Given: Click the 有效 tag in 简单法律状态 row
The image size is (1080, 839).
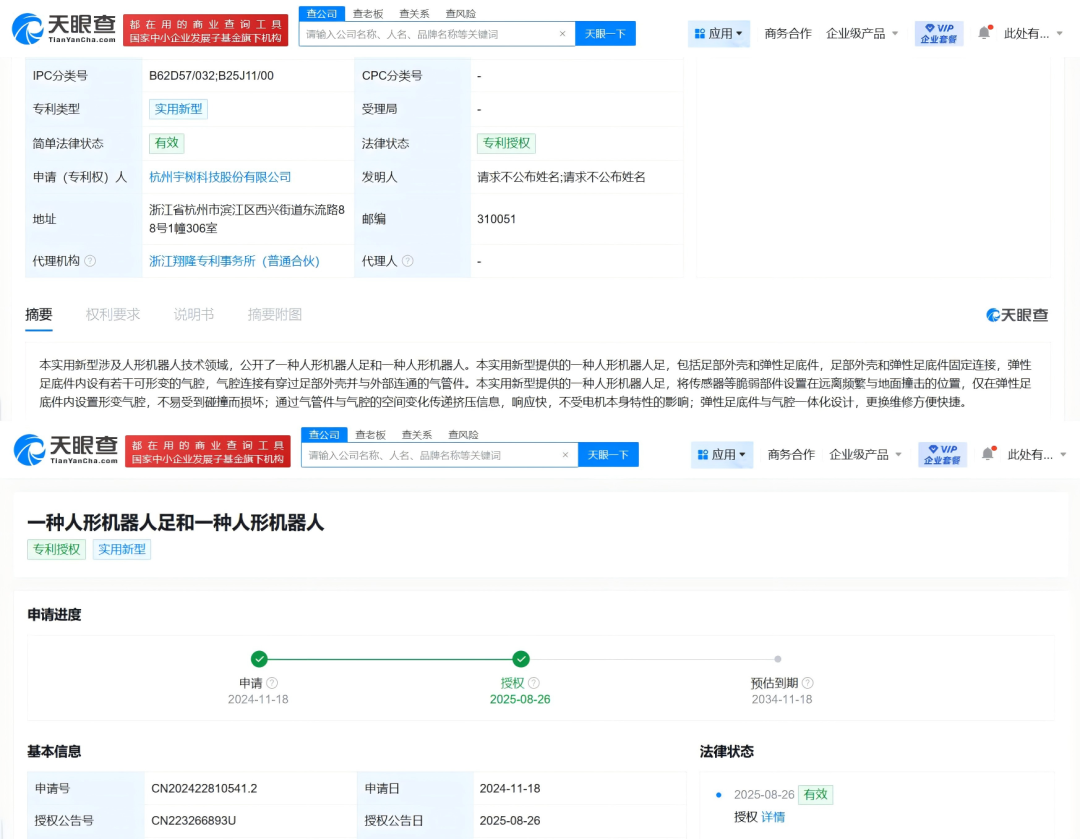Looking at the screenshot, I should click(167, 143).
